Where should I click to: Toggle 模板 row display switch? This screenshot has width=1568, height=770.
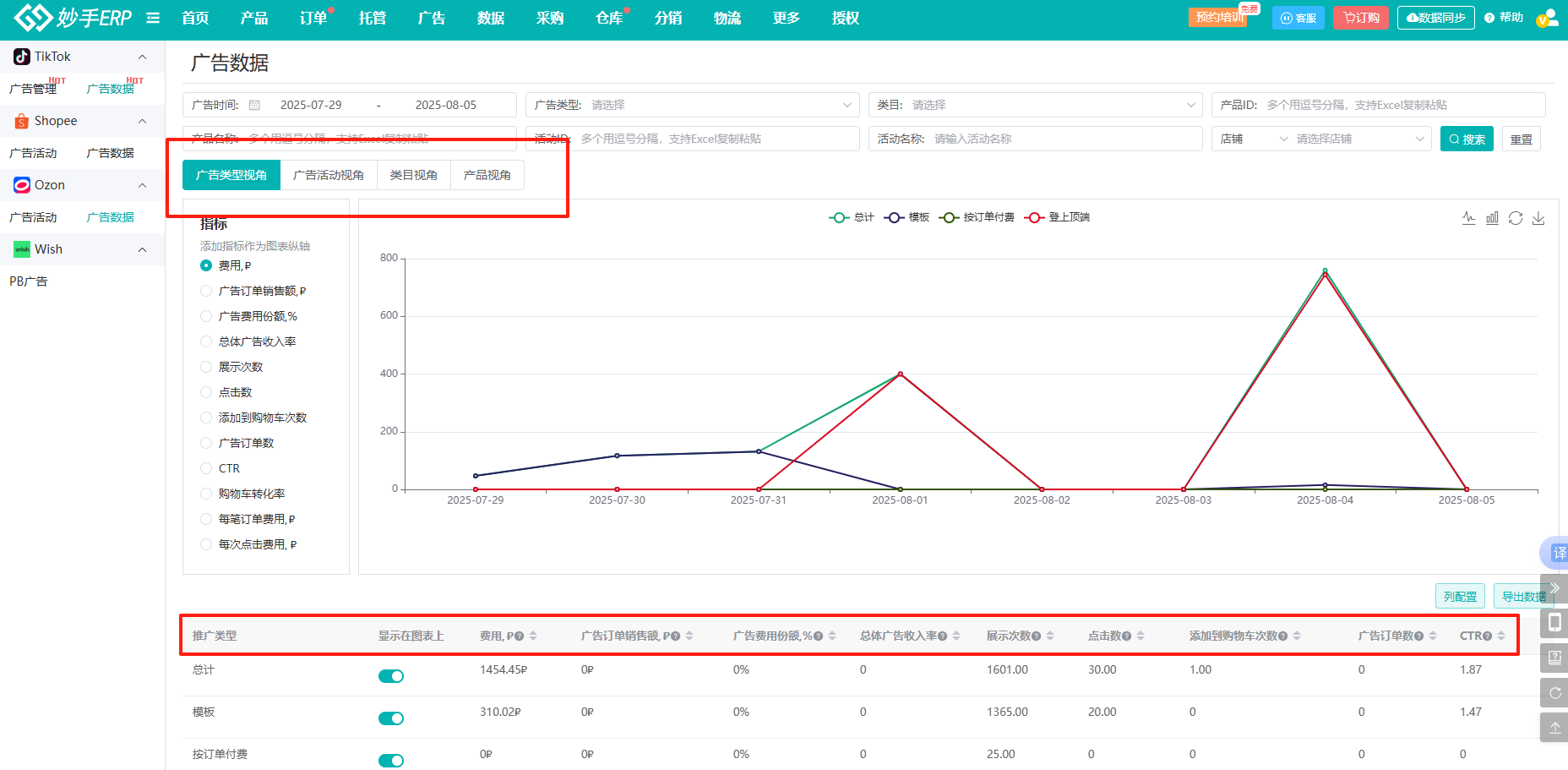[391, 718]
